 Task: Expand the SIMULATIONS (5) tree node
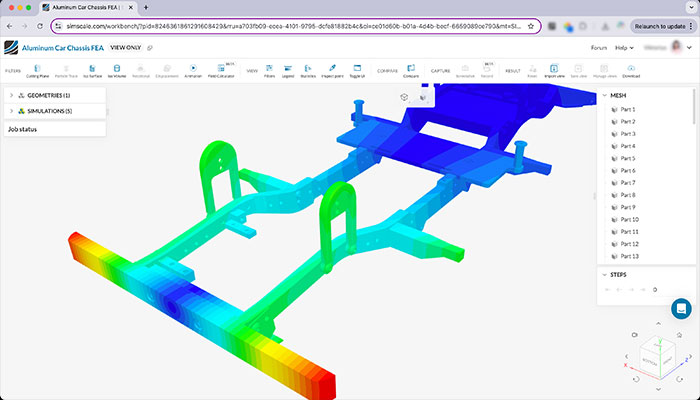[12, 111]
